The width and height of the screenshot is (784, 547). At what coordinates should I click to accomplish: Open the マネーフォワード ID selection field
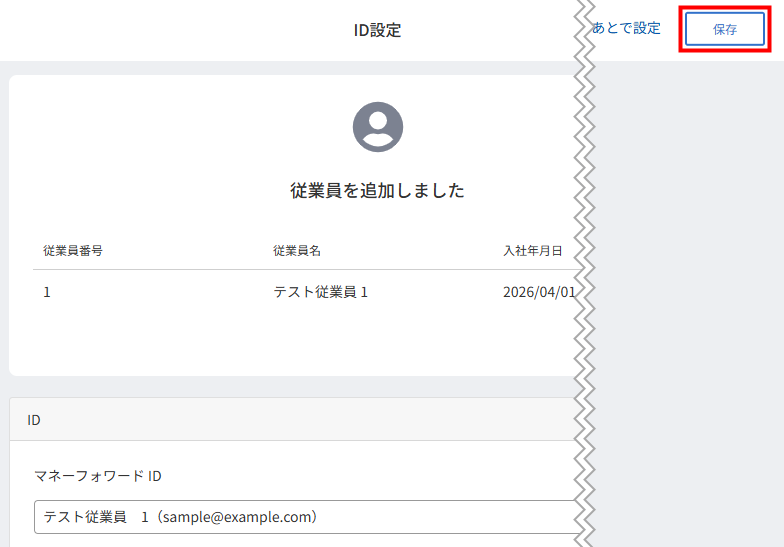pos(300,517)
